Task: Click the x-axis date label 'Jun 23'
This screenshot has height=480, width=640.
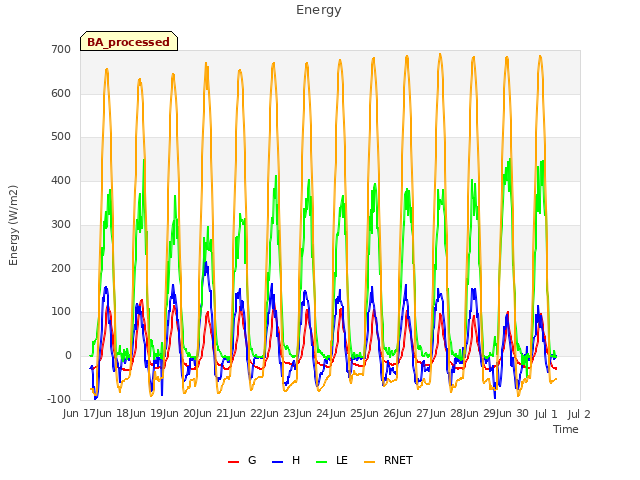Action: (x=280, y=414)
